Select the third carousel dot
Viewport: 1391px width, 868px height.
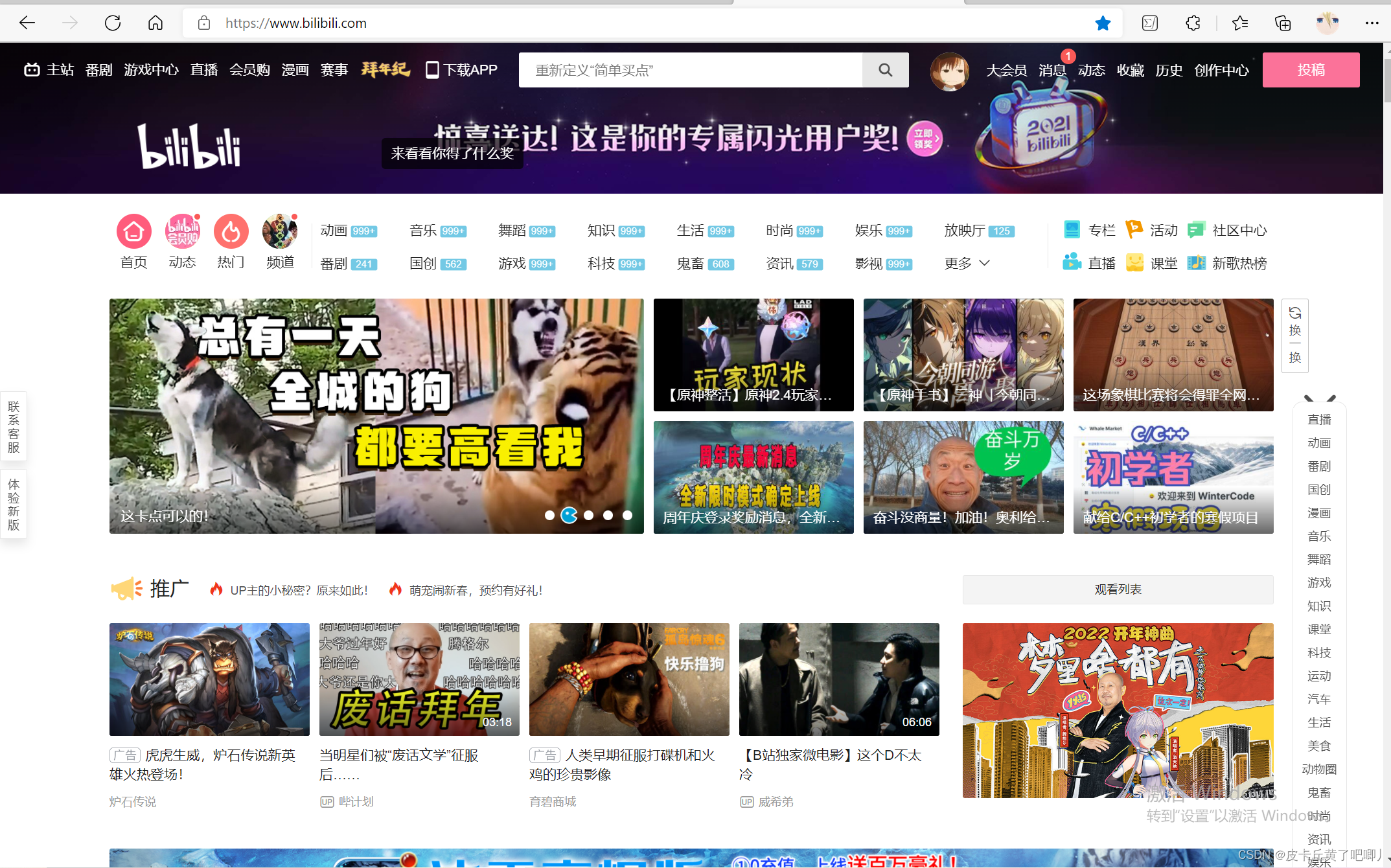pos(588,516)
